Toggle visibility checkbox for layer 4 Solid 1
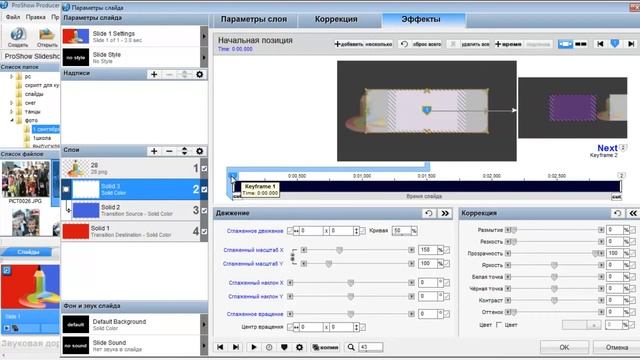 point(204,231)
